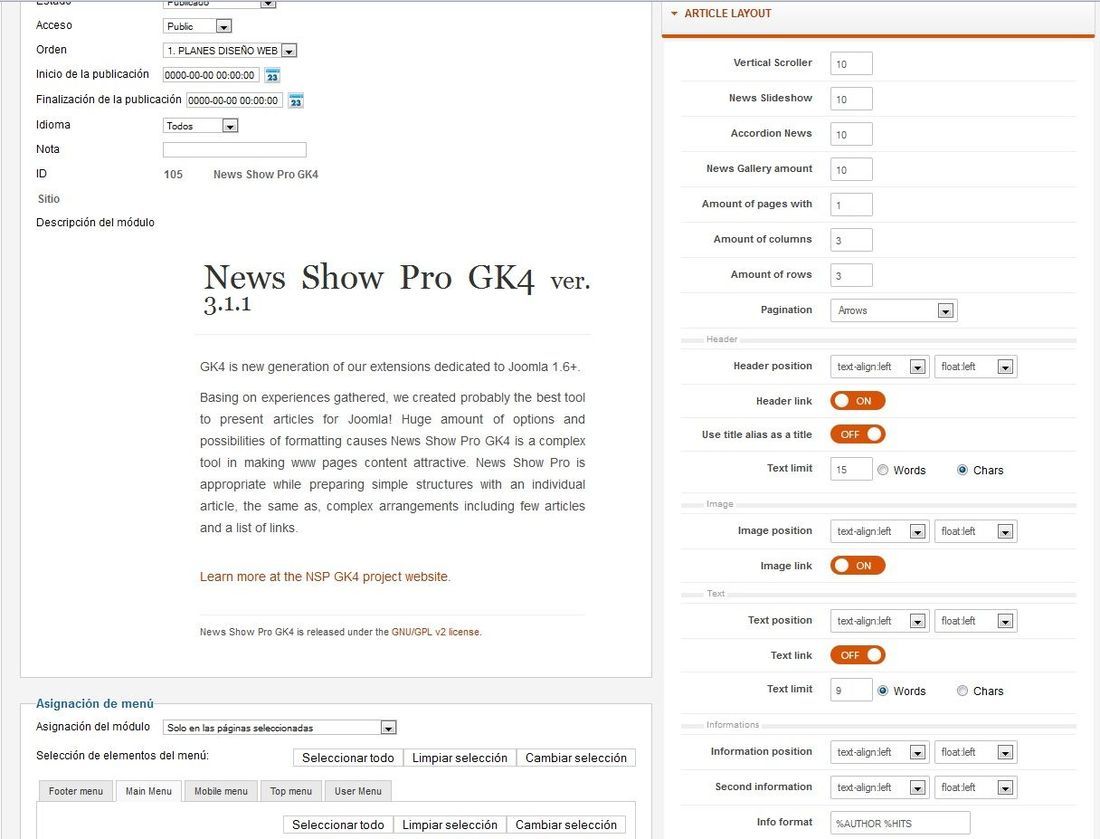The width and height of the screenshot is (1100, 839).
Task: Focus the Amount of columns field
Action: (851, 240)
